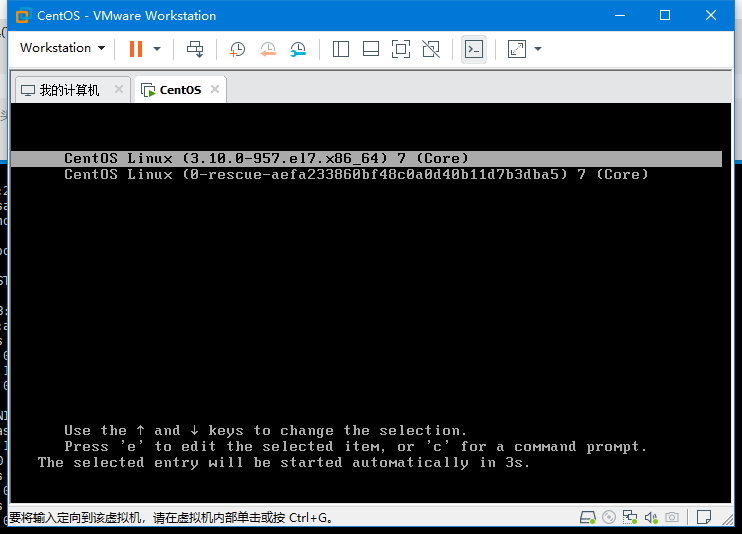Screen dimensions: 742x534
Task: Expand the power options dropdown arrow
Action: pyautogui.click(x=157, y=49)
